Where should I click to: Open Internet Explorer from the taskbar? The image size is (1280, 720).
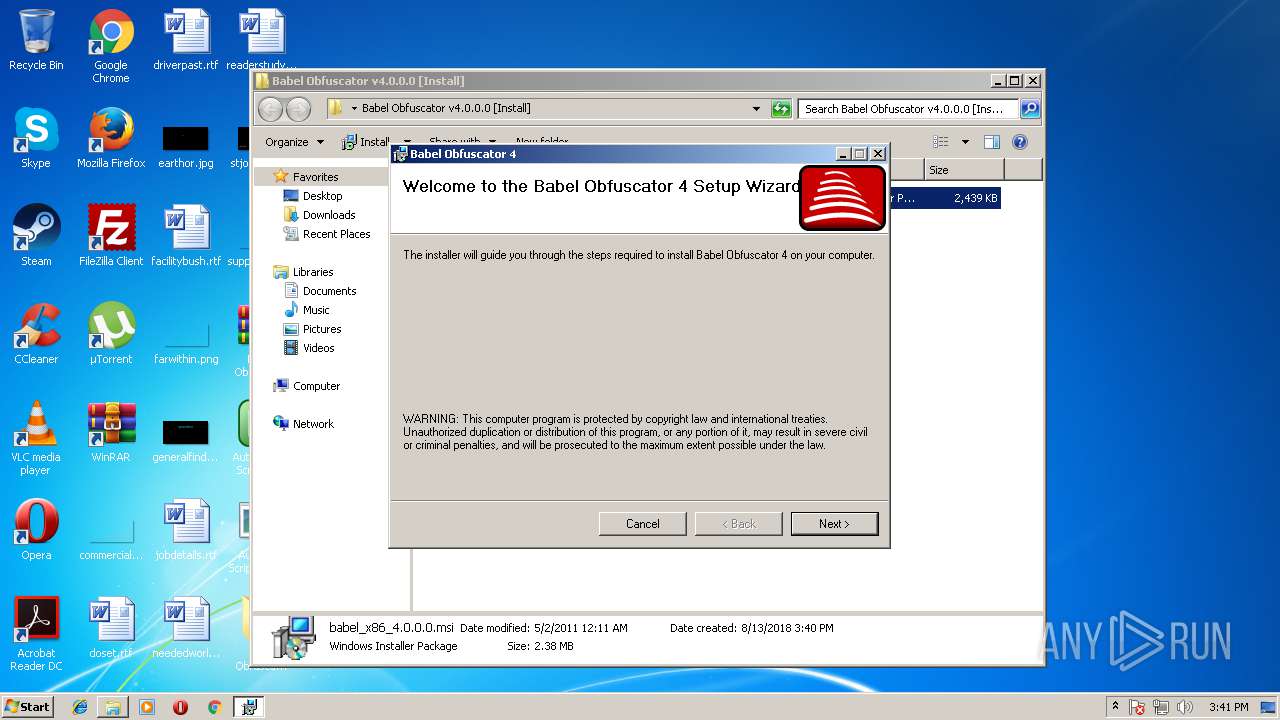click(80, 707)
